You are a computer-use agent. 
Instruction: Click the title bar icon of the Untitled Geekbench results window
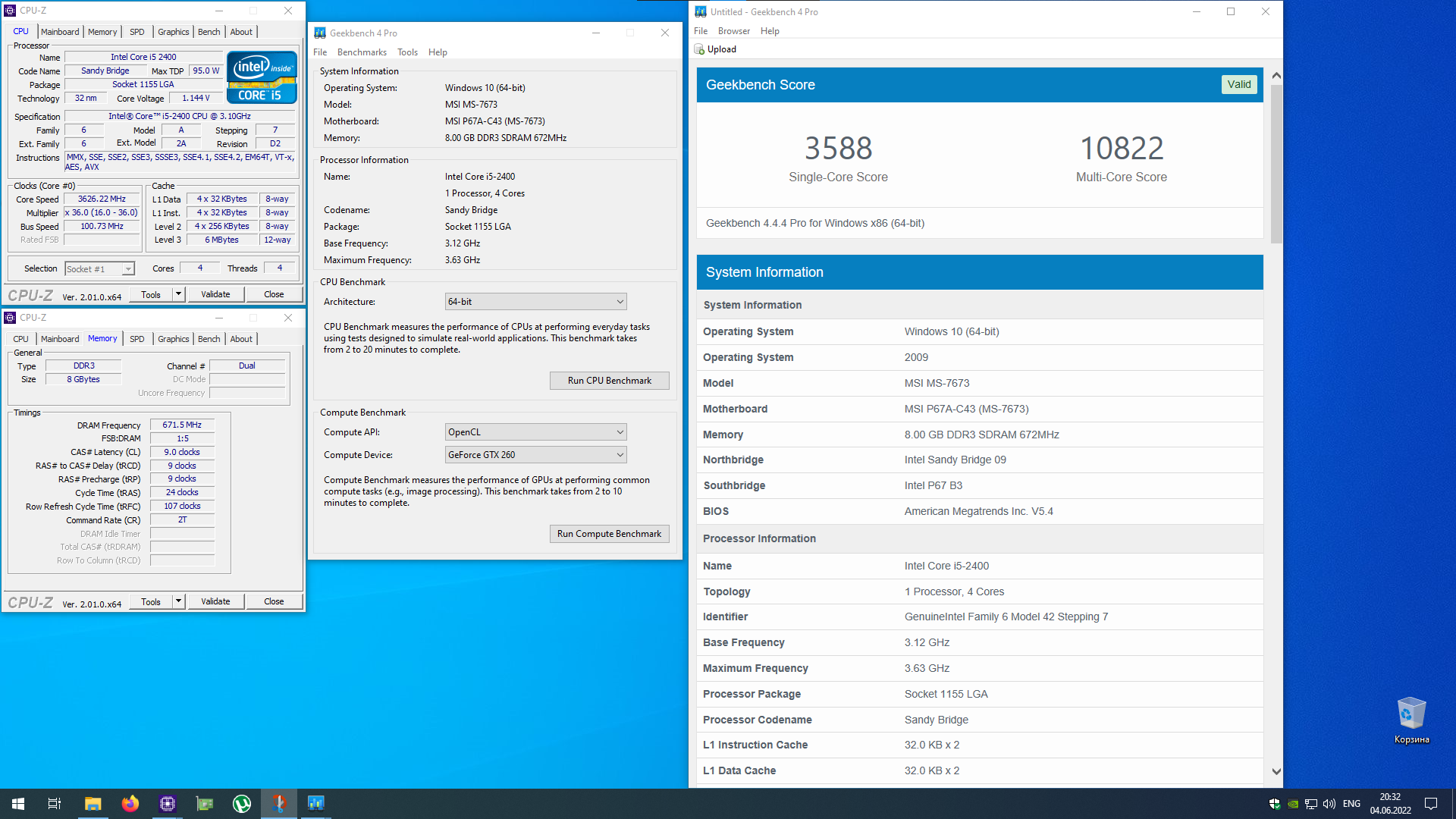(701, 11)
